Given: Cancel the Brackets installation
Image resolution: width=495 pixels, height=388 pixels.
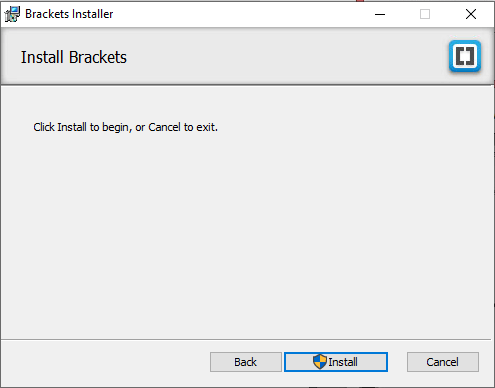Looking at the screenshot, I should [443, 362].
